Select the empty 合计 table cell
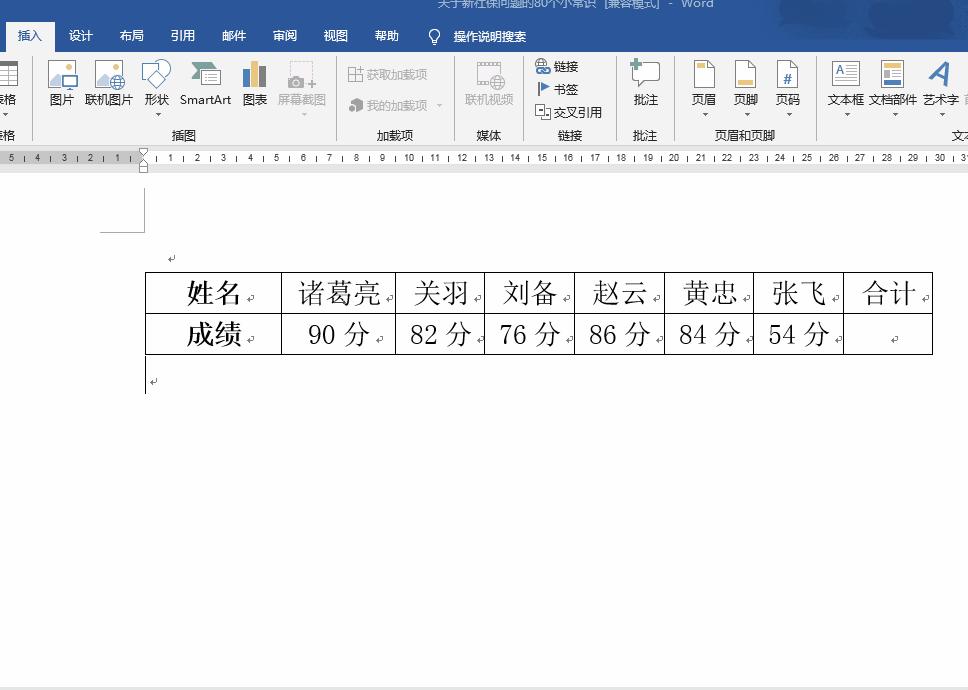The width and height of the screenshot is (968, 690). [886, 334]
